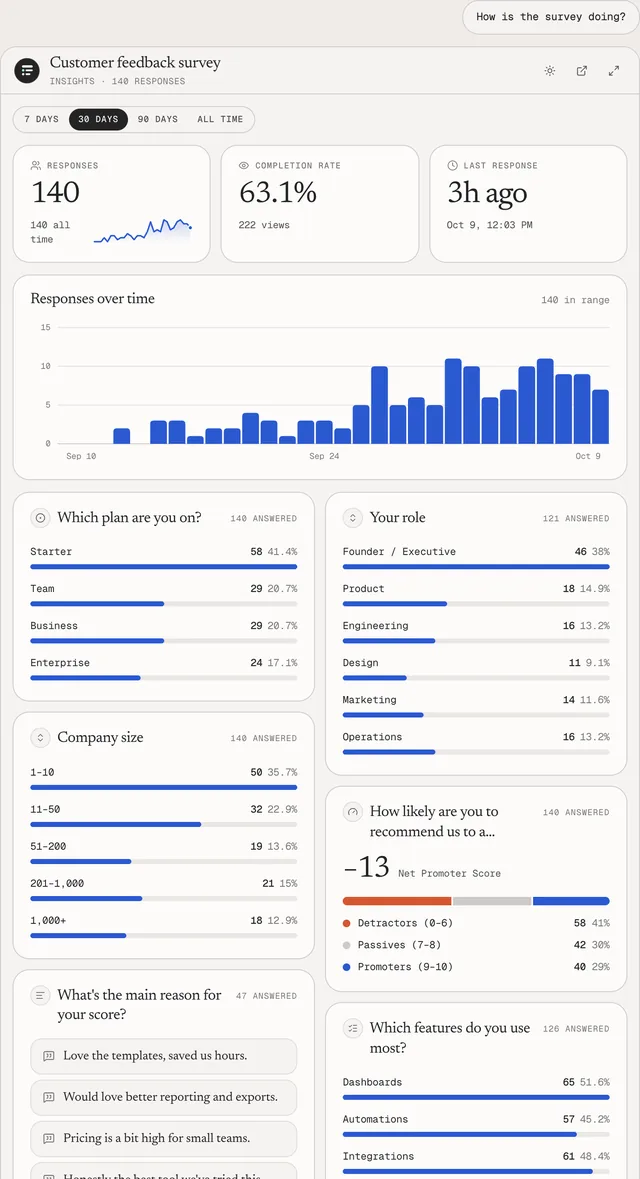Click the 'Customer feedback survey' title

point(135,62)
